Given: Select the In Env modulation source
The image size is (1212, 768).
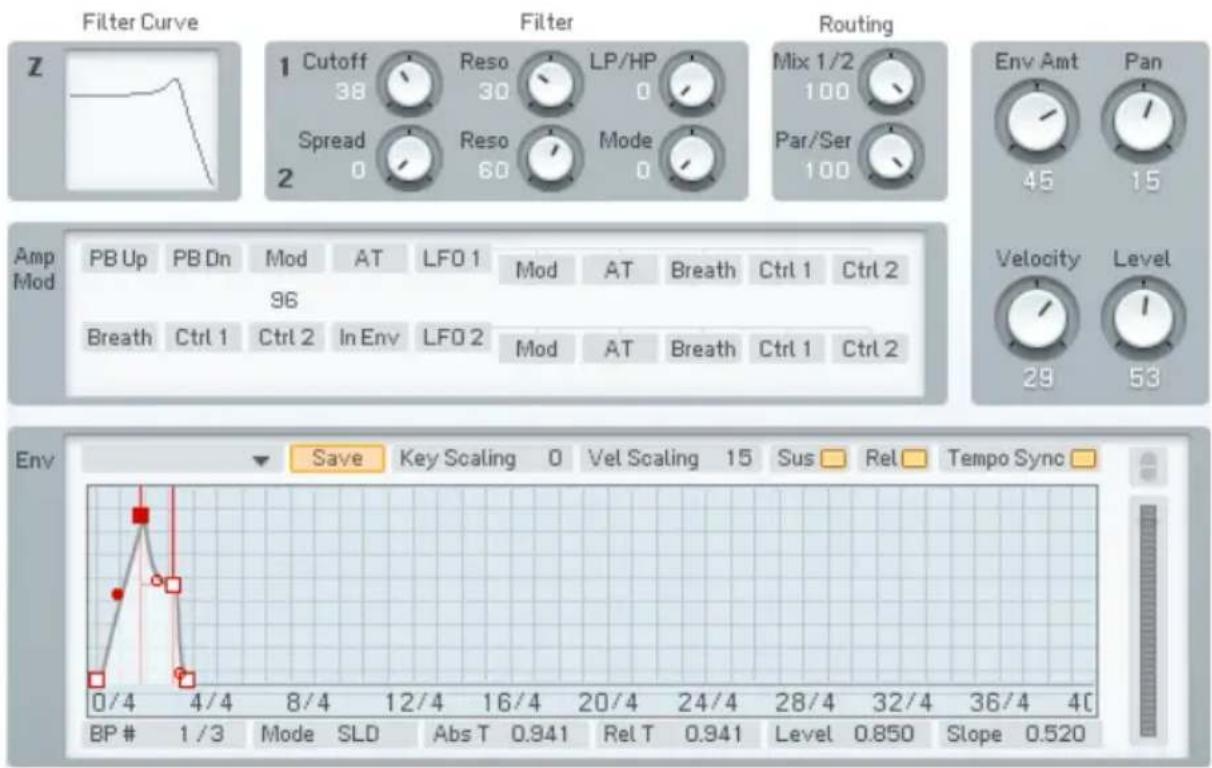Looking at the screenshot, I should (369, 337).
